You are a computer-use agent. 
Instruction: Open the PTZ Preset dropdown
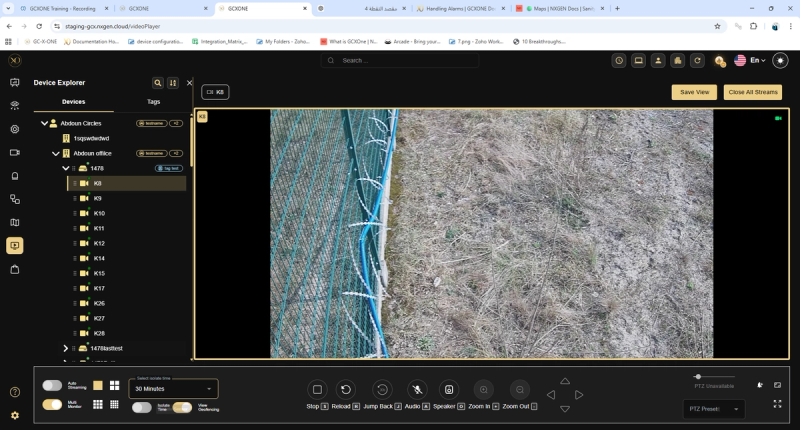pyautogui.click(x=714, y=409)
